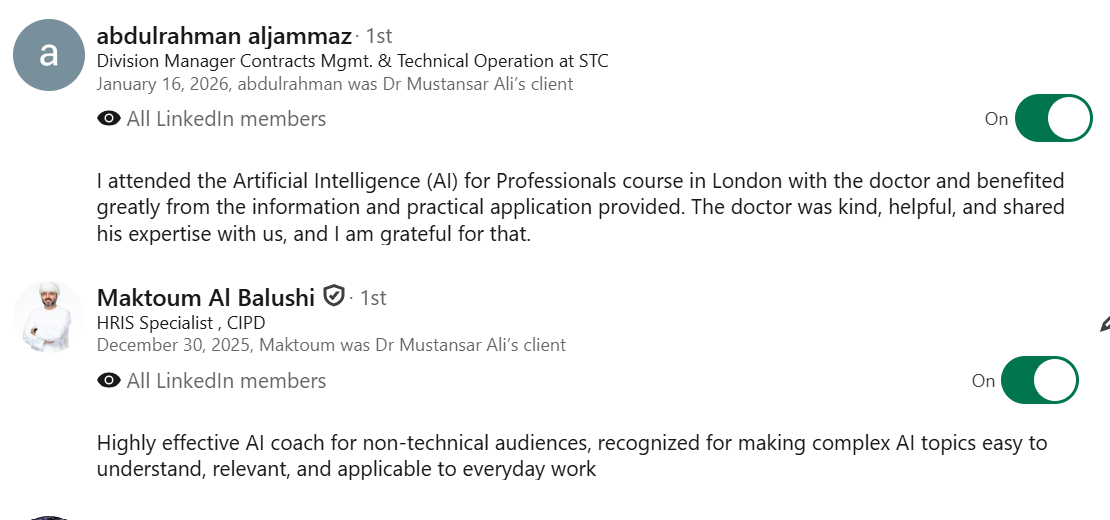Click the verification shield beside Maktoum's name
The height and width of the screenshot is (520, 1110).
click(x=334, y=296)
